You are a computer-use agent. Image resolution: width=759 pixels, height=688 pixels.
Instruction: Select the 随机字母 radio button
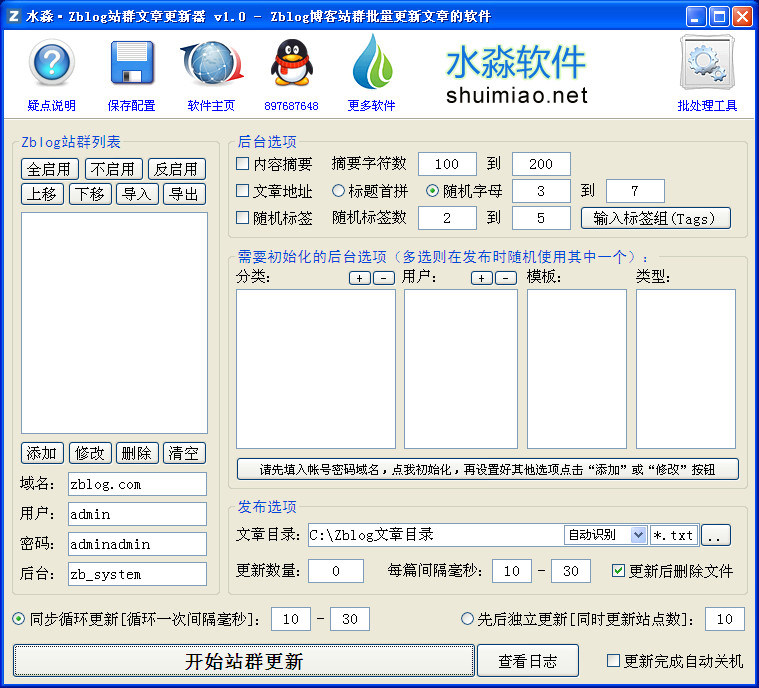(x=432, y=191)
